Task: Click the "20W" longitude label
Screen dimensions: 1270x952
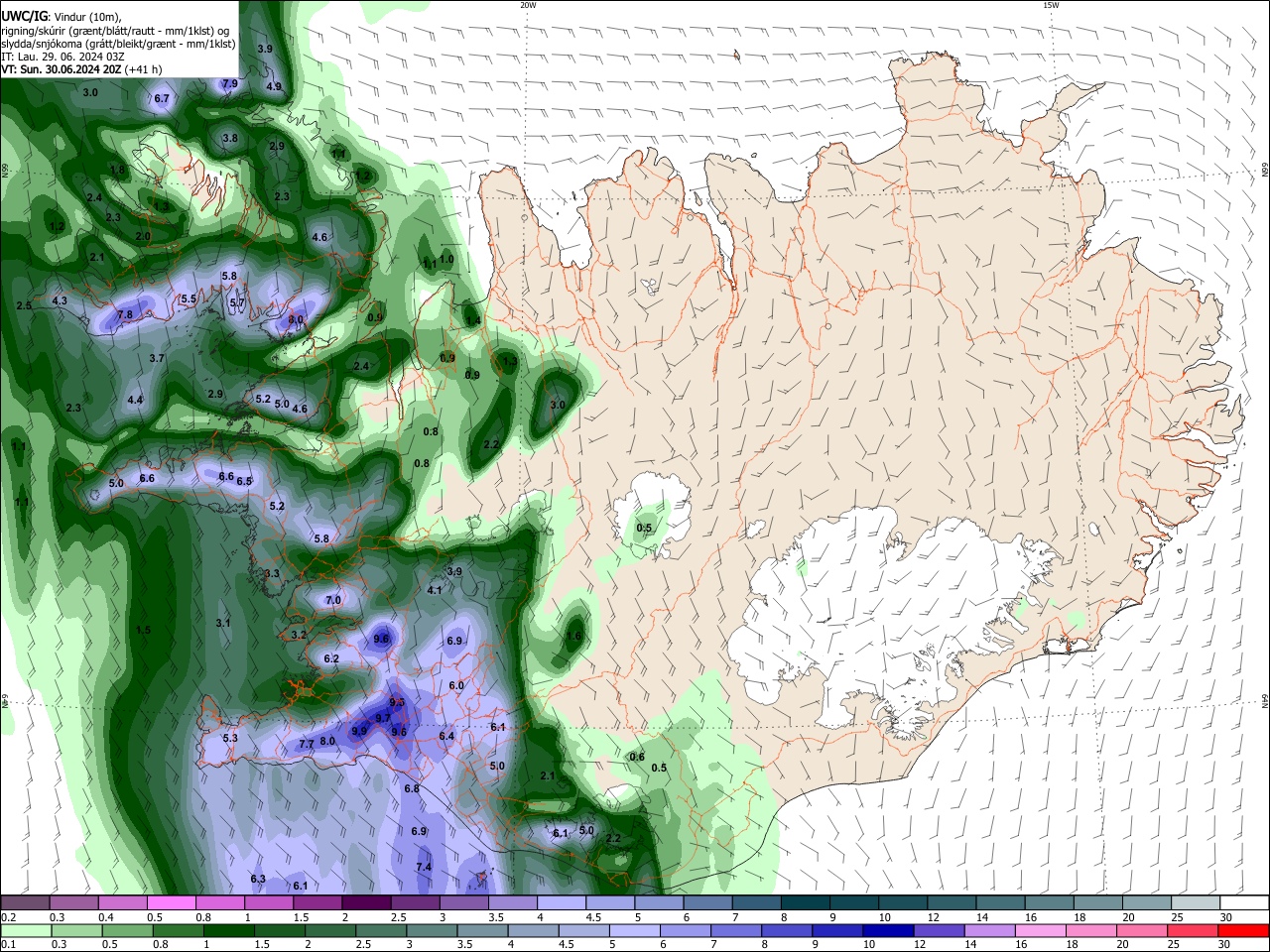Action: tap(528, 5)
